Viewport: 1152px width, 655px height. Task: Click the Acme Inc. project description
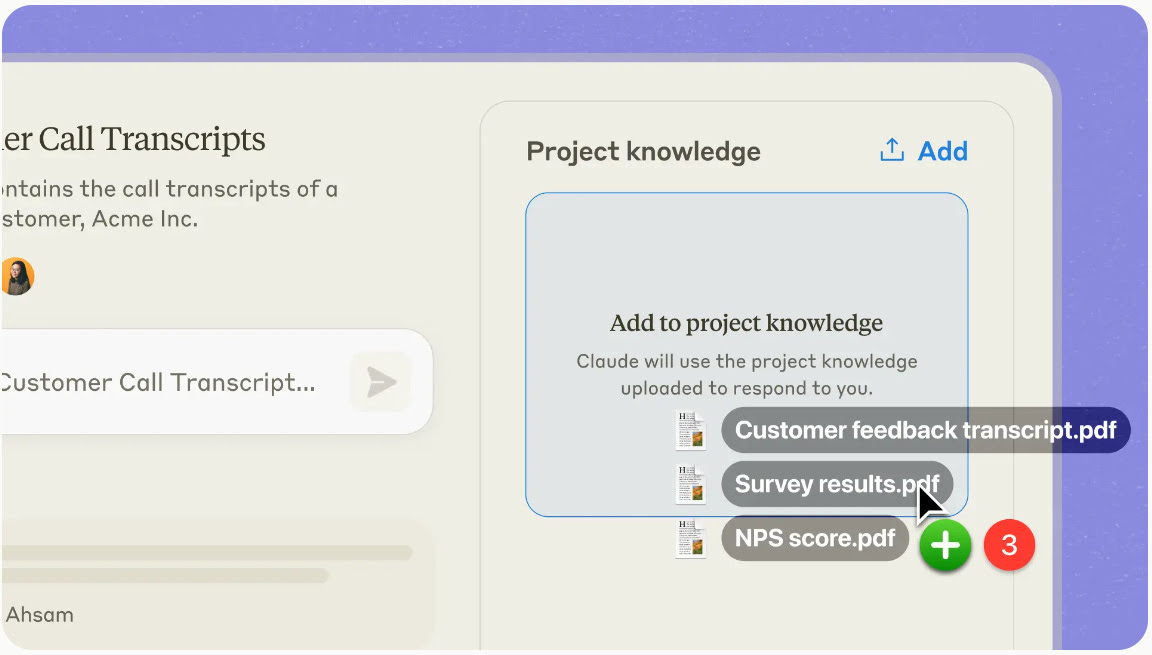click(x=170, y=203)
